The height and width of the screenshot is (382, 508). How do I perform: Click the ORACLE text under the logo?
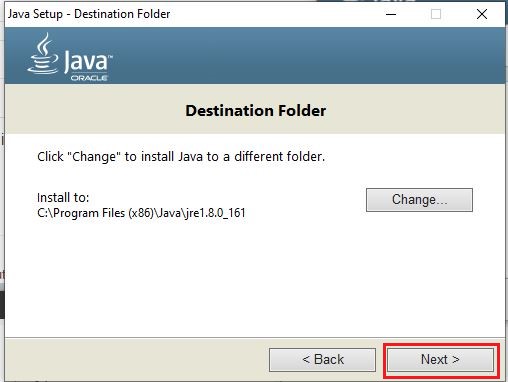click(89, 78)
